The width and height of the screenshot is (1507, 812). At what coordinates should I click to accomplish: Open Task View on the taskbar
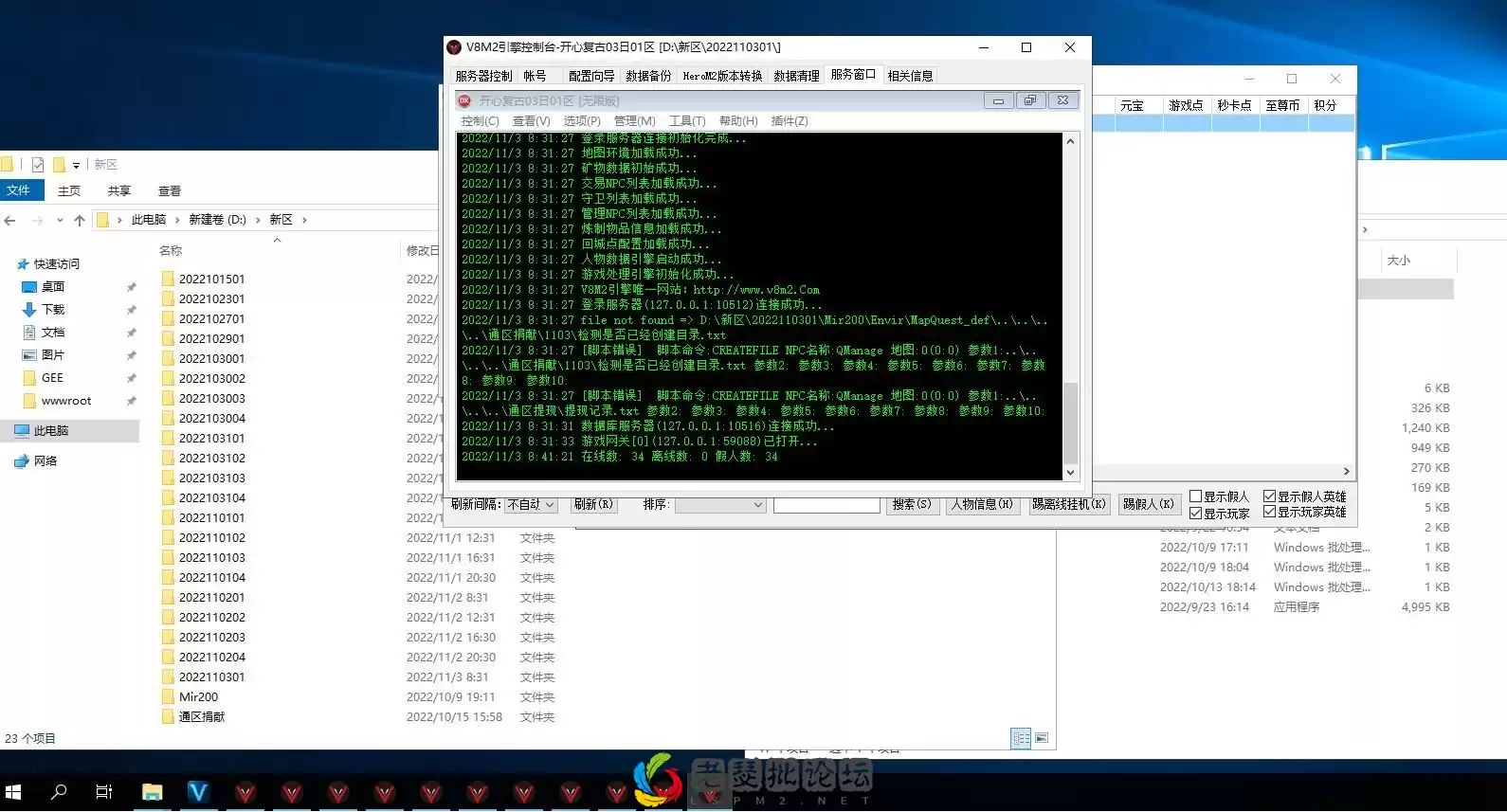click(x=104, y=792)
